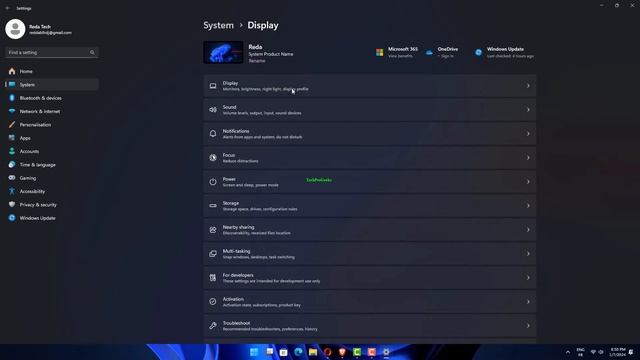This screenshot has height=360, width=640.
Task: Open the Activation row chevron
Action: point(528,302)
